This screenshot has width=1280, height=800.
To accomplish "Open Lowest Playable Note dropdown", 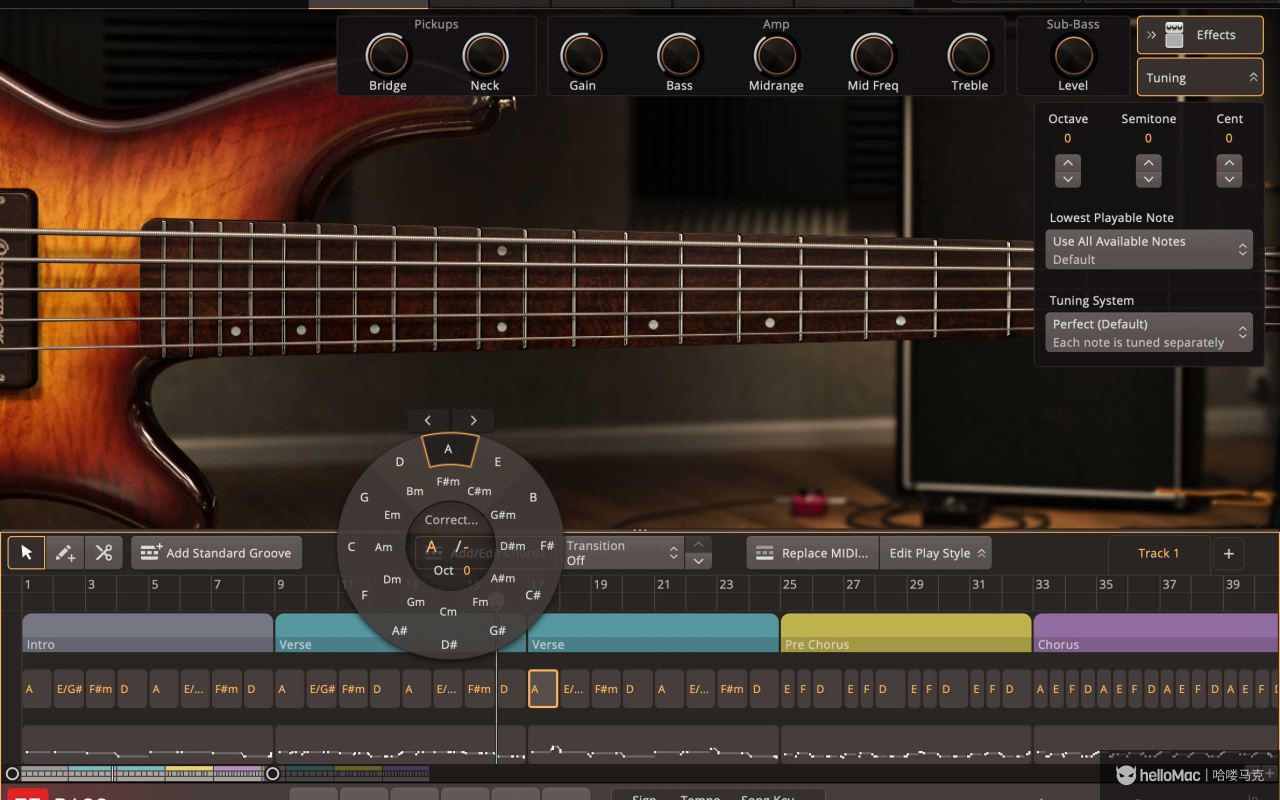I will (1149, 250).
